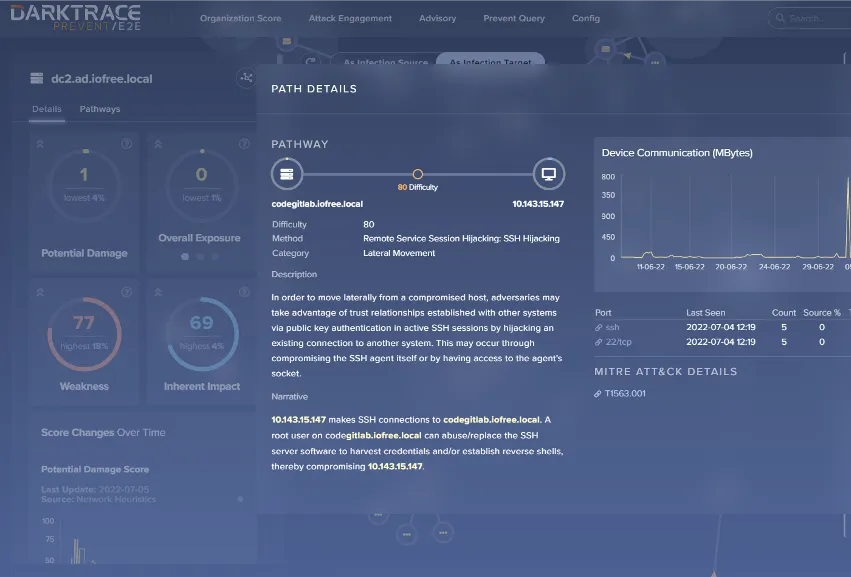Open the Organization Score menu

tap(240, 18)
